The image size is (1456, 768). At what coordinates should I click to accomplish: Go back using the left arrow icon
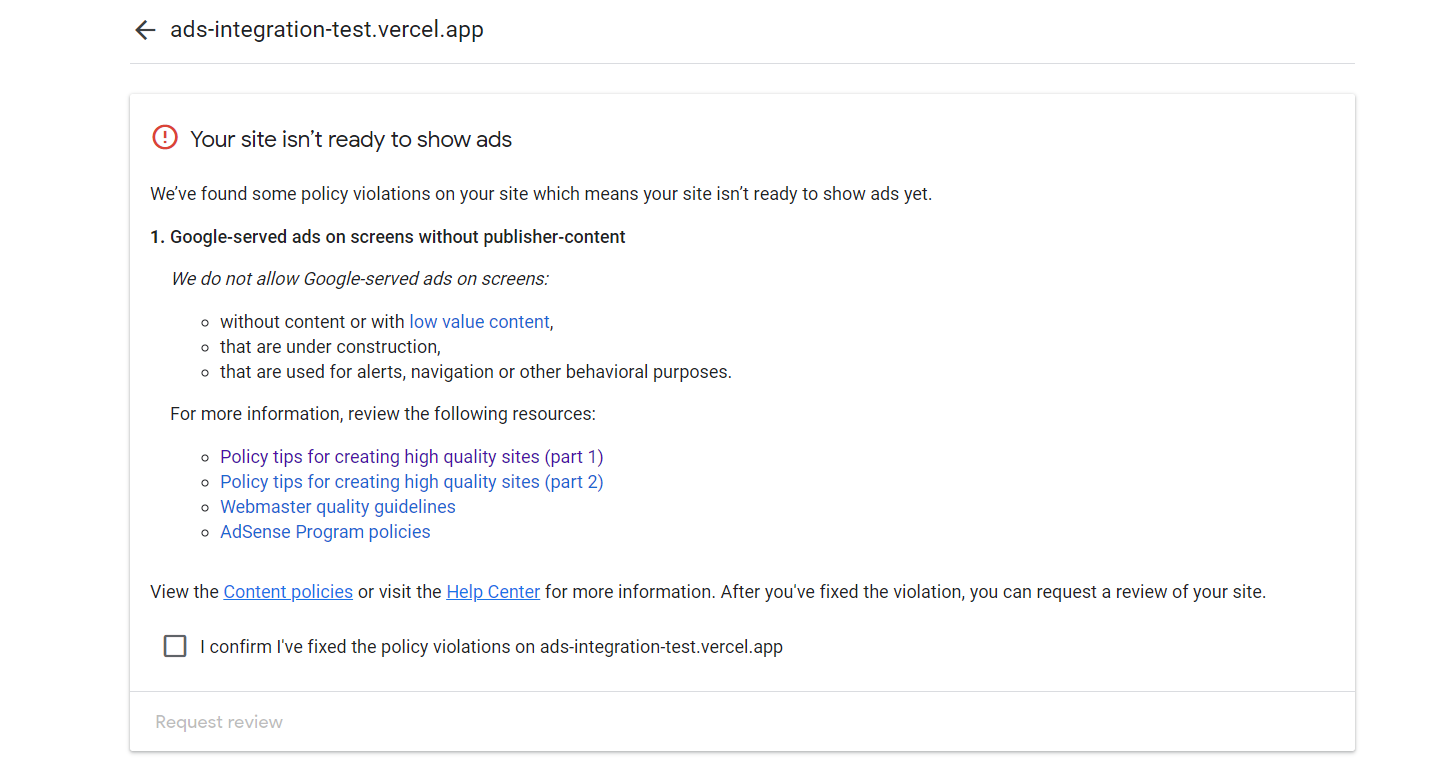coord(145,30)
